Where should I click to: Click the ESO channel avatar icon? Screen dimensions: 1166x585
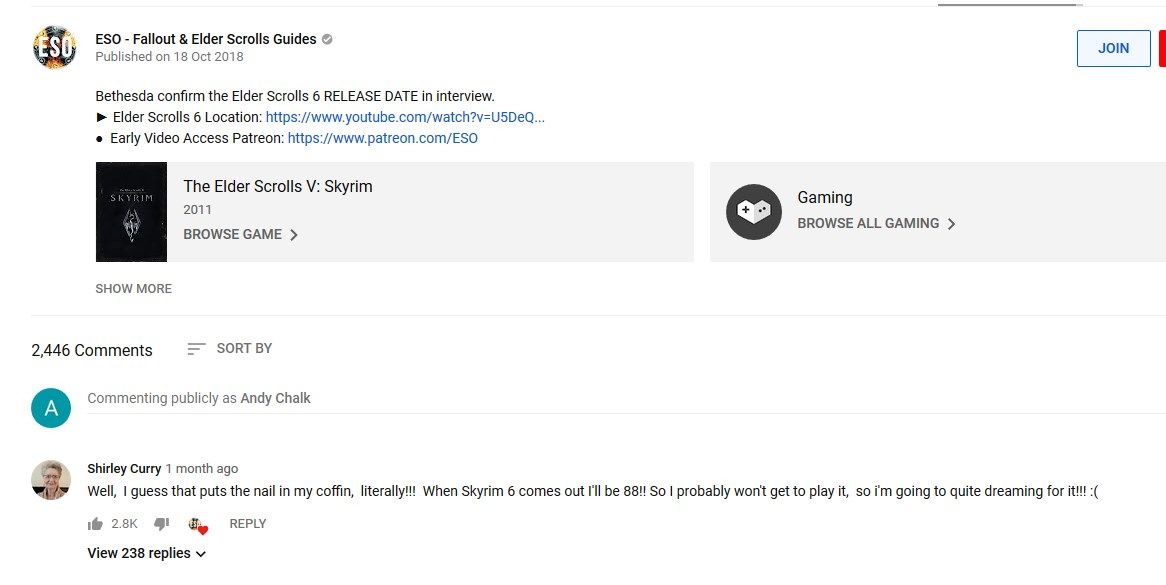[54, 46]
